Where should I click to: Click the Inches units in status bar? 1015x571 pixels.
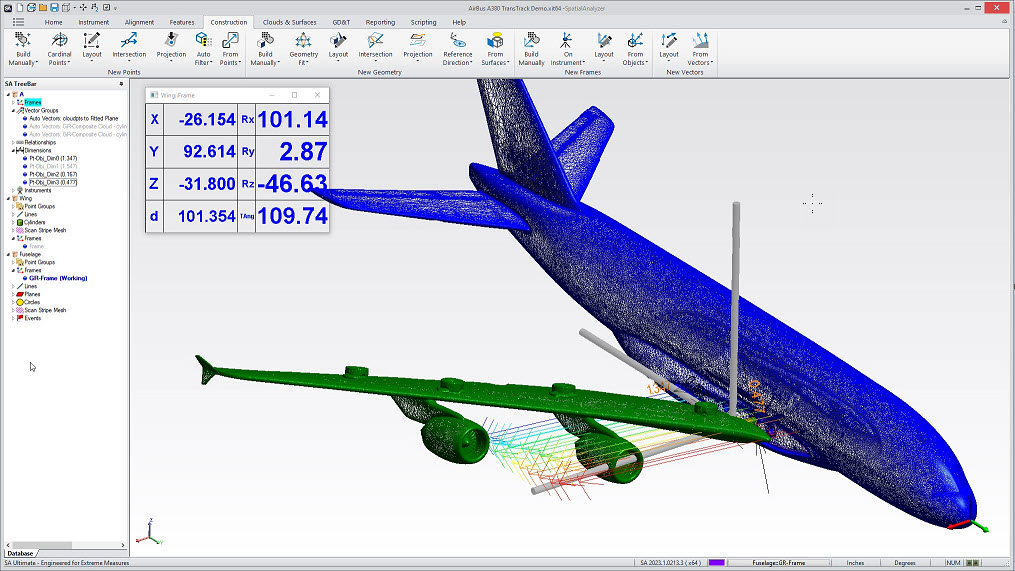tap(855, 563)
